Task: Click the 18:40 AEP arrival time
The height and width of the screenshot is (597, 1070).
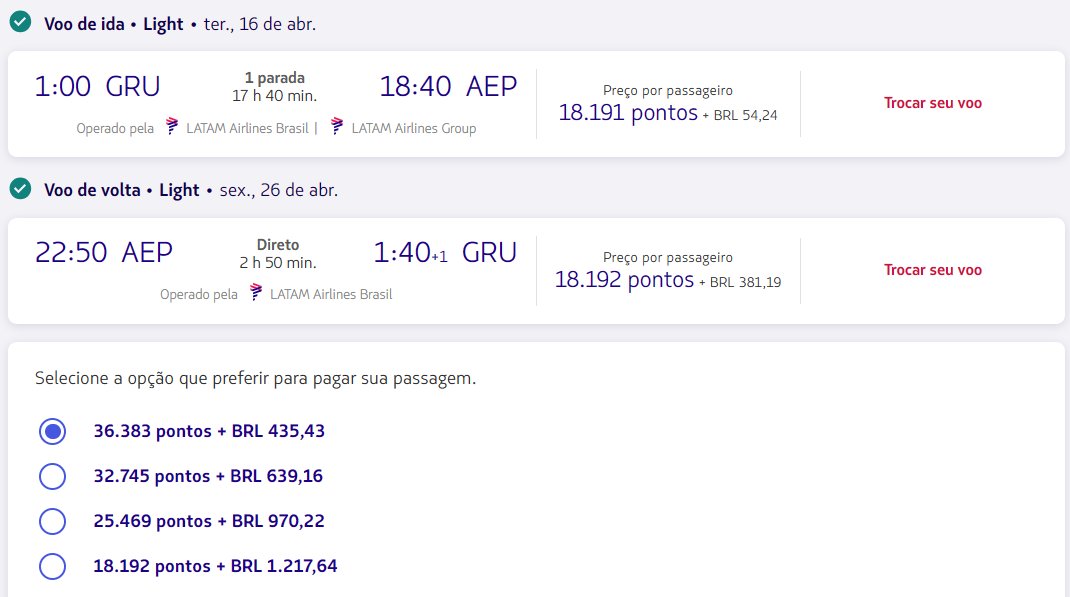Action: coord(448,87)
